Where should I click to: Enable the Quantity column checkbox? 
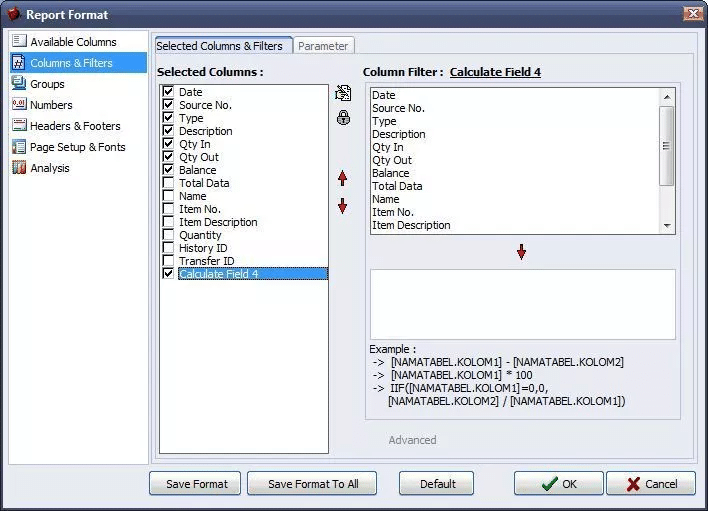(168, 235)
